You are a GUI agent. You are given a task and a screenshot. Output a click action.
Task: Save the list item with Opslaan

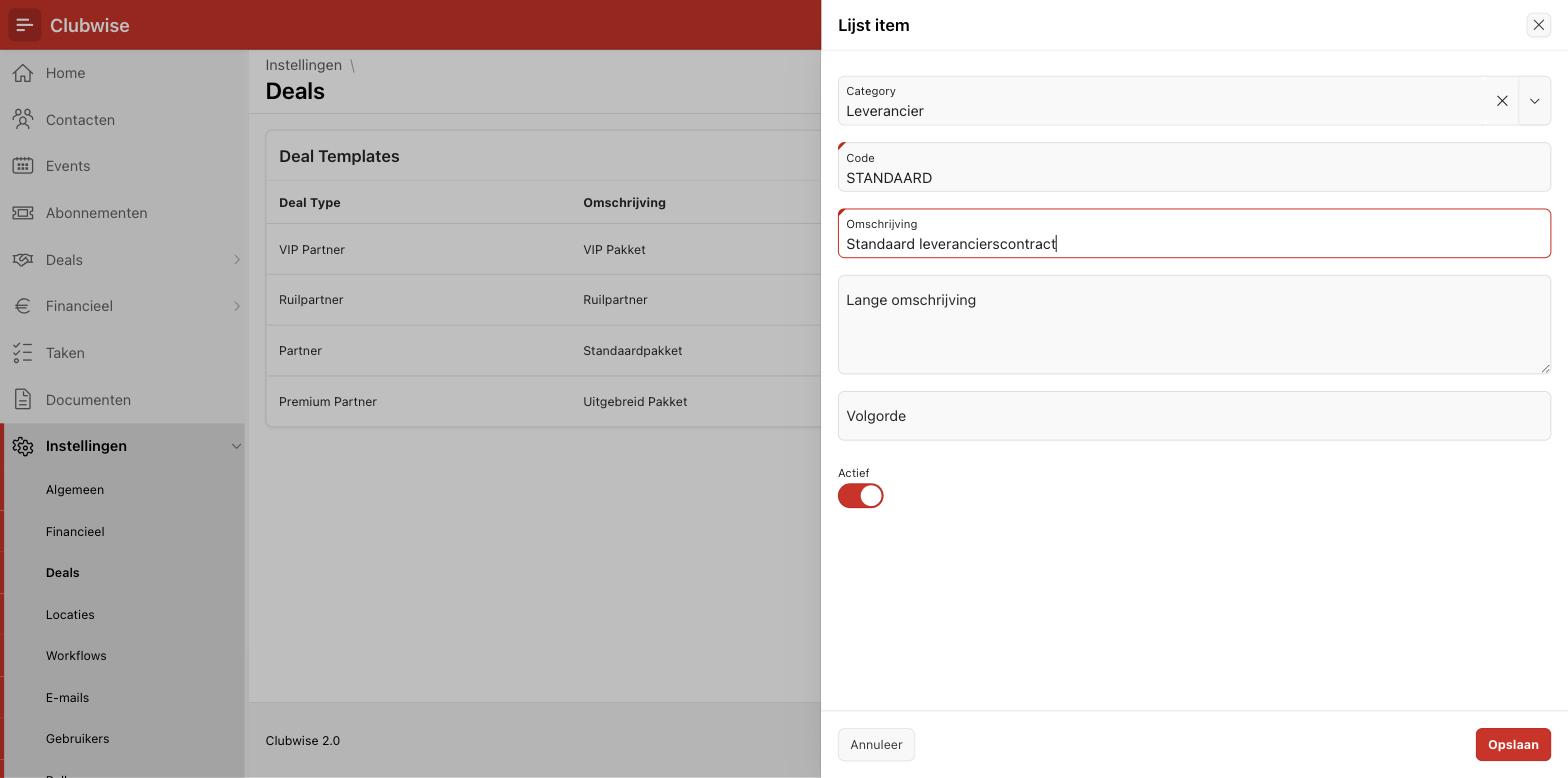1513,745
